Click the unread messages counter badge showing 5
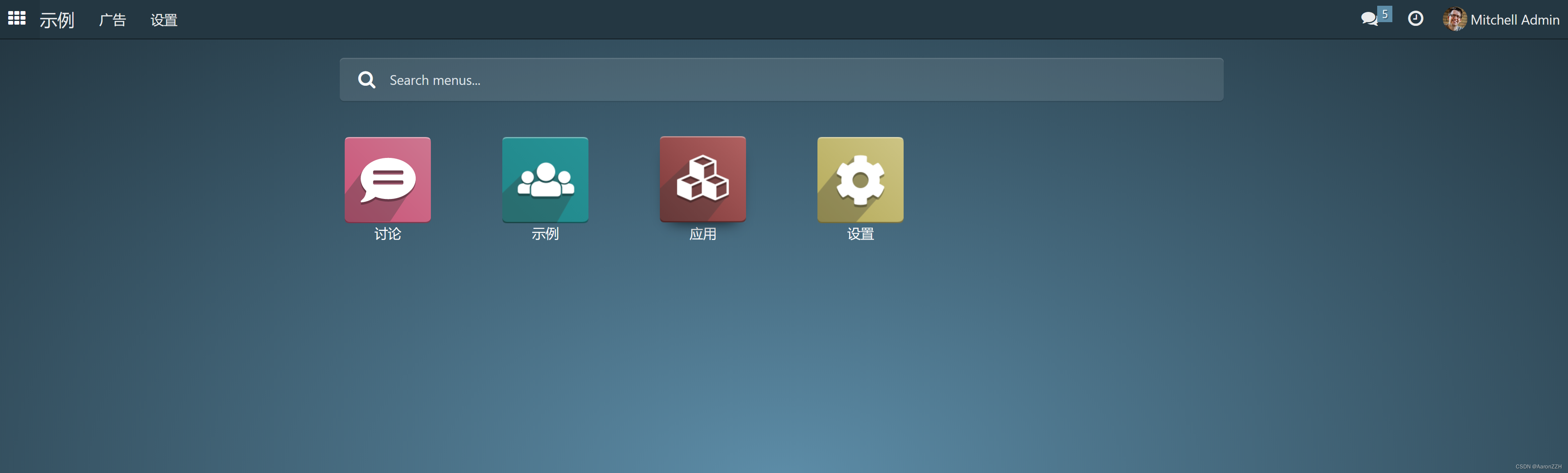This screenshot has width=1568, height=473. pos(1384,13)
